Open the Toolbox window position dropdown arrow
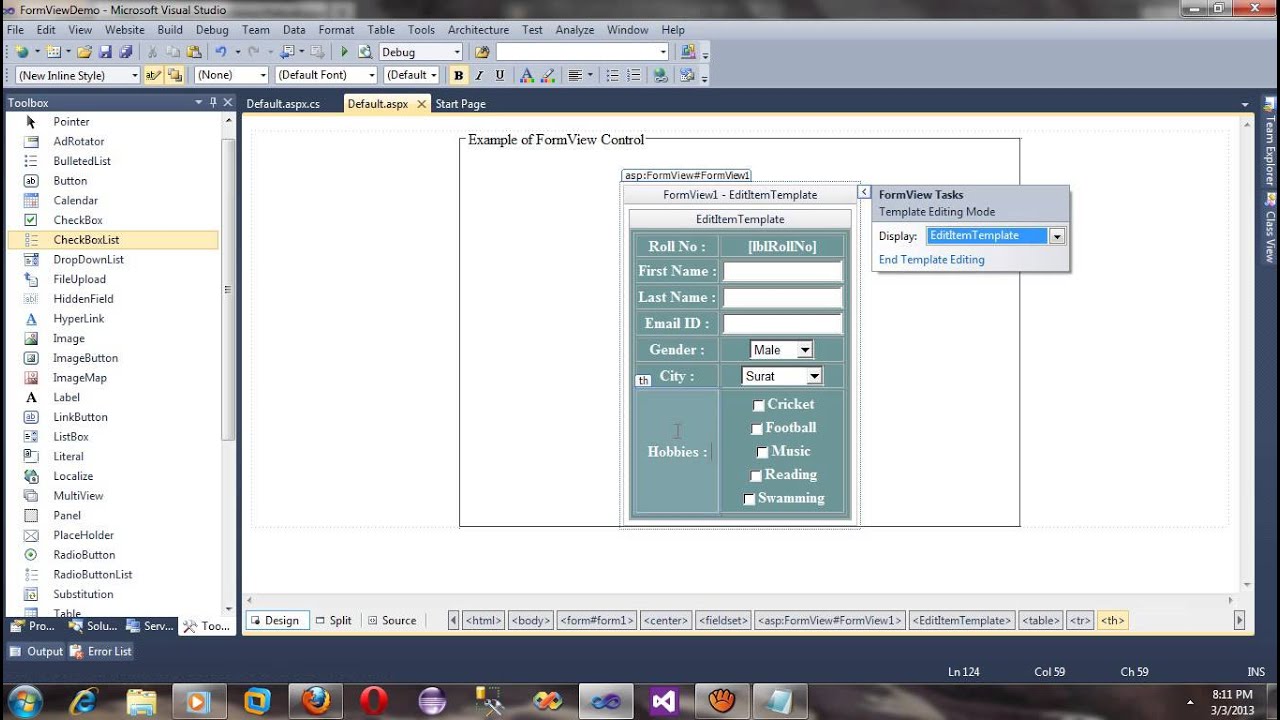The height and width of the screenshot is (720, 1280). coord(199,103)
